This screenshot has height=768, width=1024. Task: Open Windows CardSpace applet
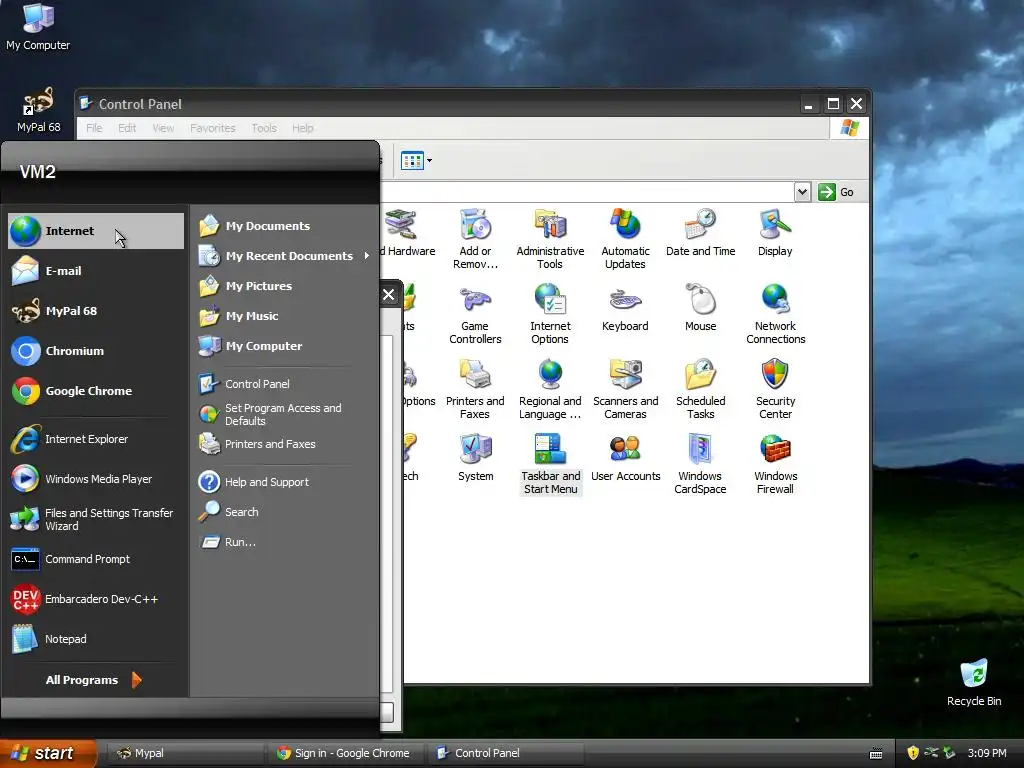click(x=700, y=464)
